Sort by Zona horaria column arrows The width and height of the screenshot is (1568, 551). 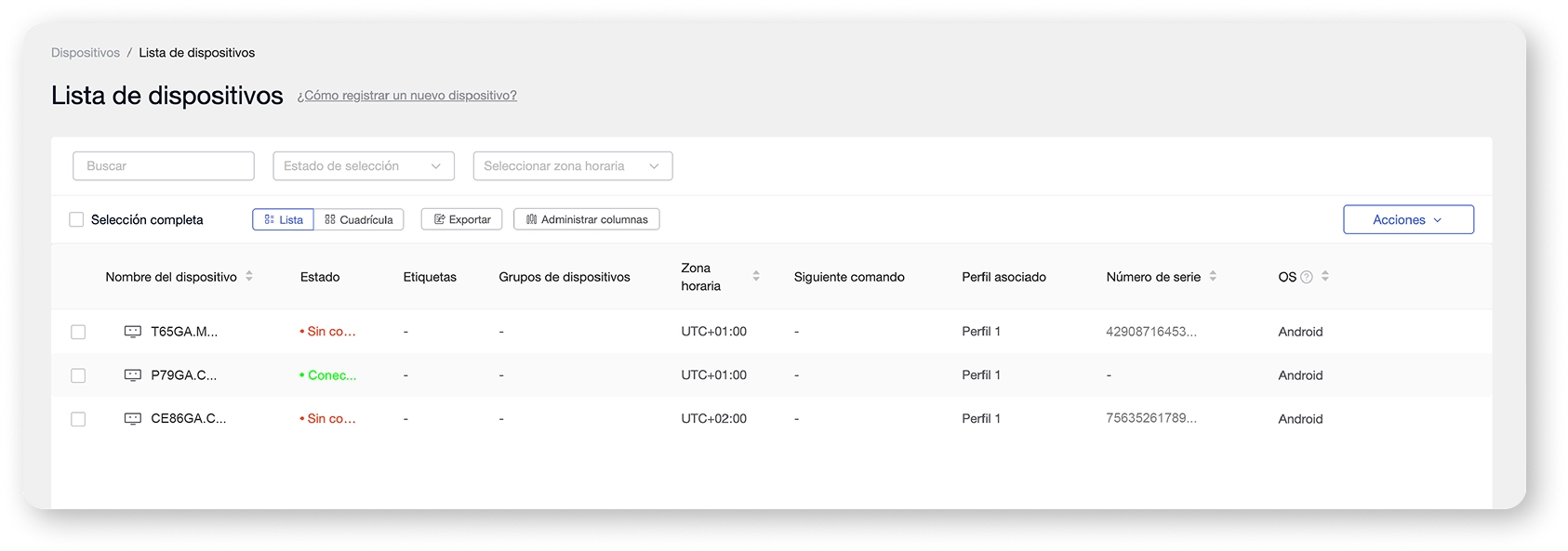click(x=756, y=277)
